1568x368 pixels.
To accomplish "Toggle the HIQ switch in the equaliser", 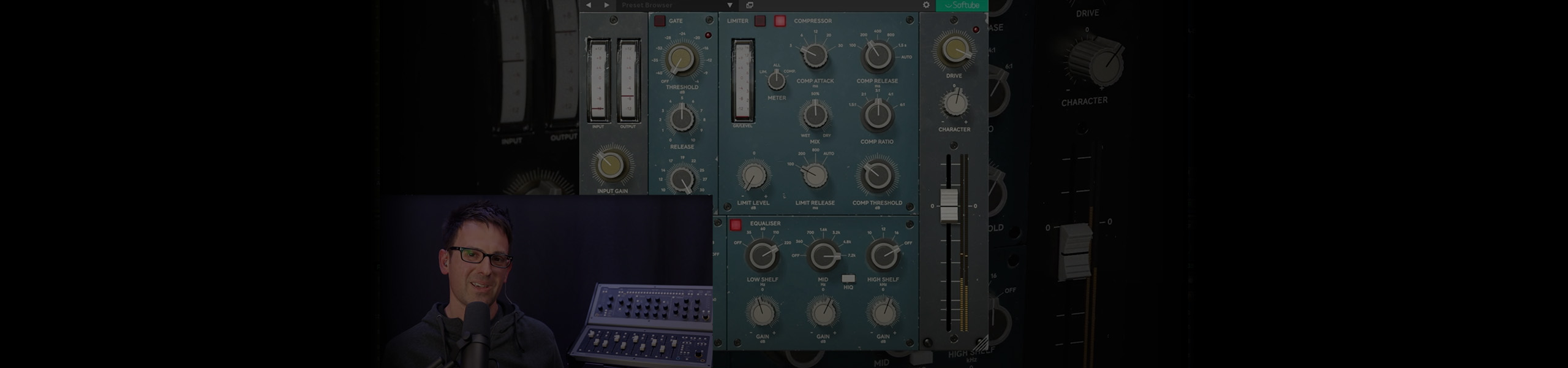I will (x=848, y=279).
